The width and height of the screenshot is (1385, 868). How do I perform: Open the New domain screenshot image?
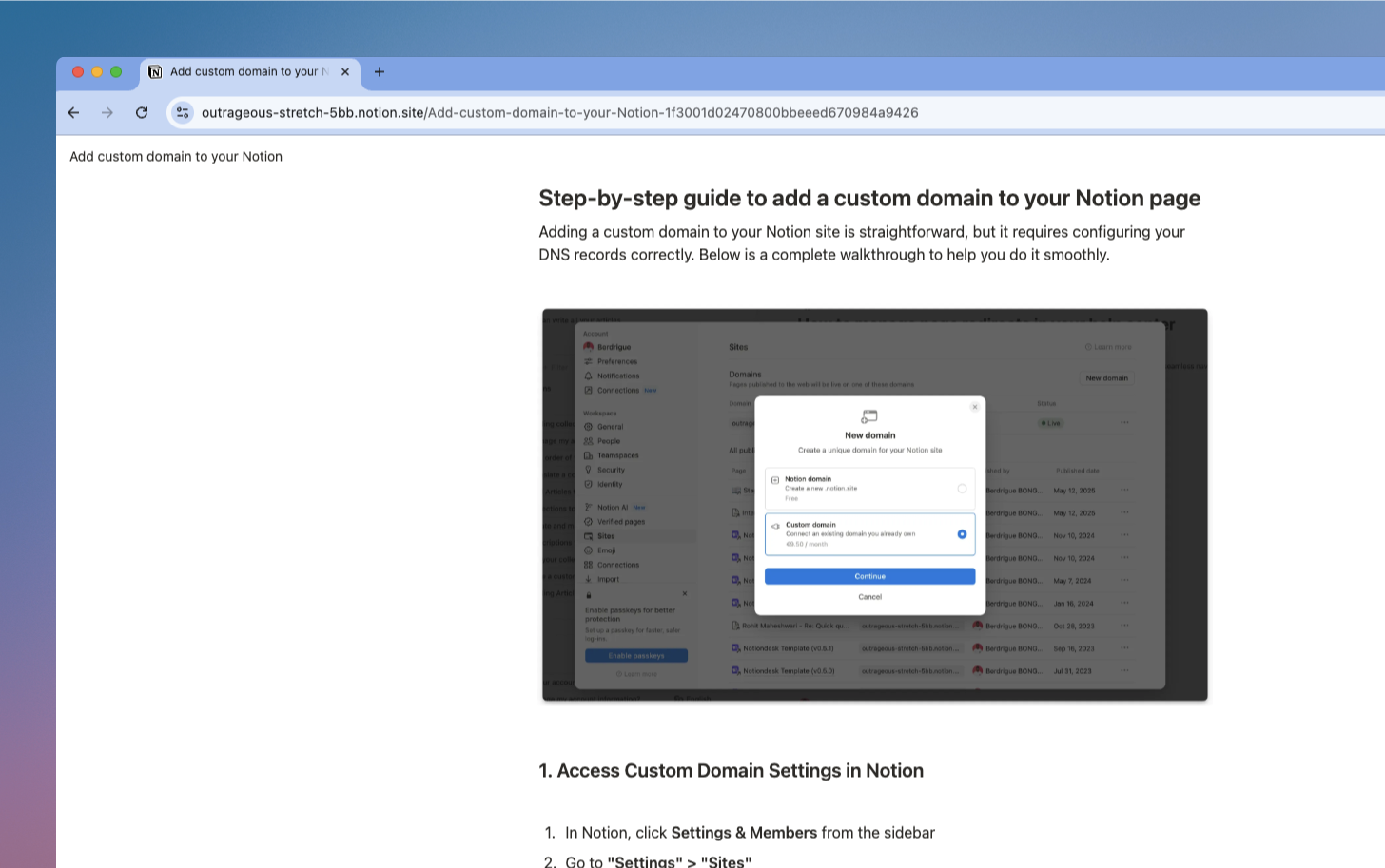point(874,505)
